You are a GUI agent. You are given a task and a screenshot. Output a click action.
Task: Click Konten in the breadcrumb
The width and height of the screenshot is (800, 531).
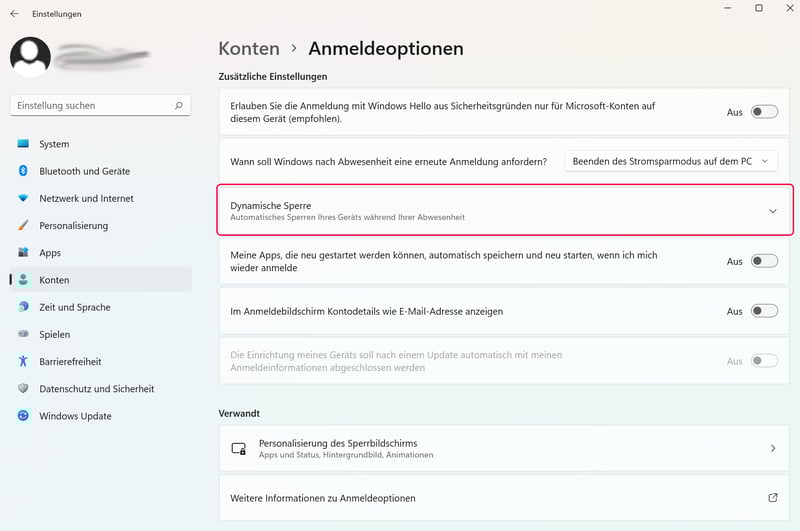[248, 48]
